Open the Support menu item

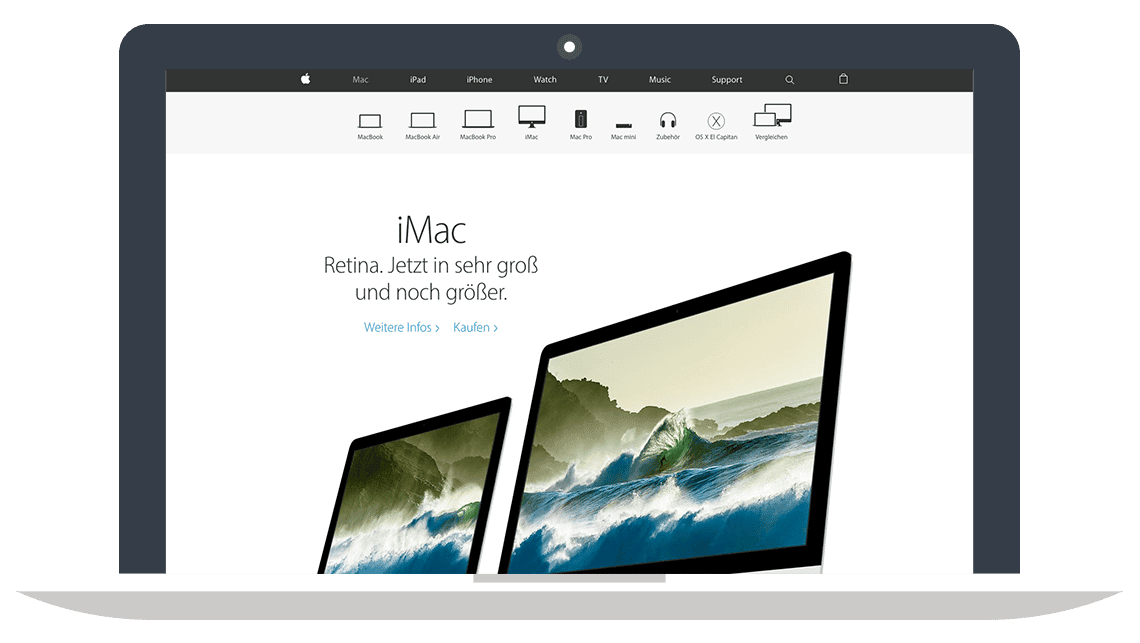[x=727, y=80]
